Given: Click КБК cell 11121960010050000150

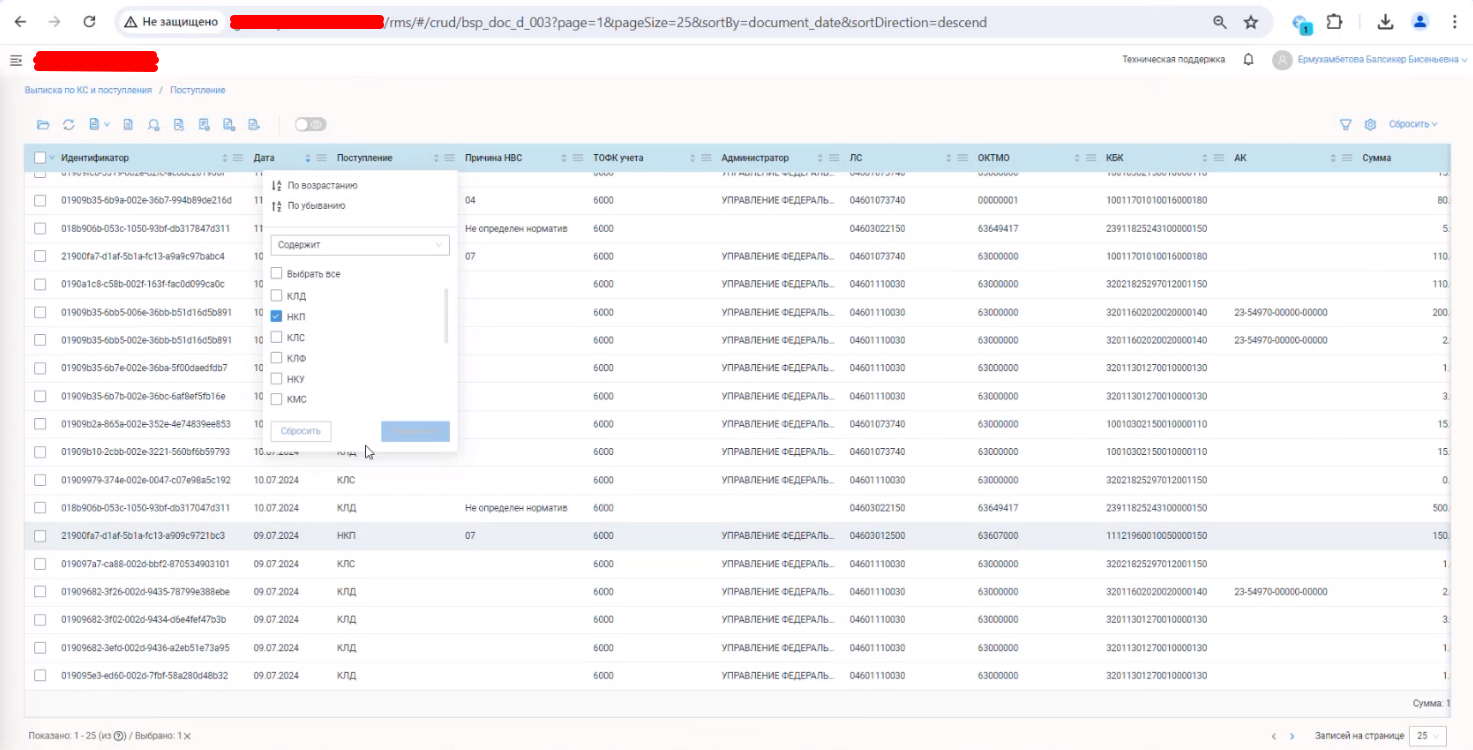Looking at the screenshot, I should click(x=1156, y=536).
